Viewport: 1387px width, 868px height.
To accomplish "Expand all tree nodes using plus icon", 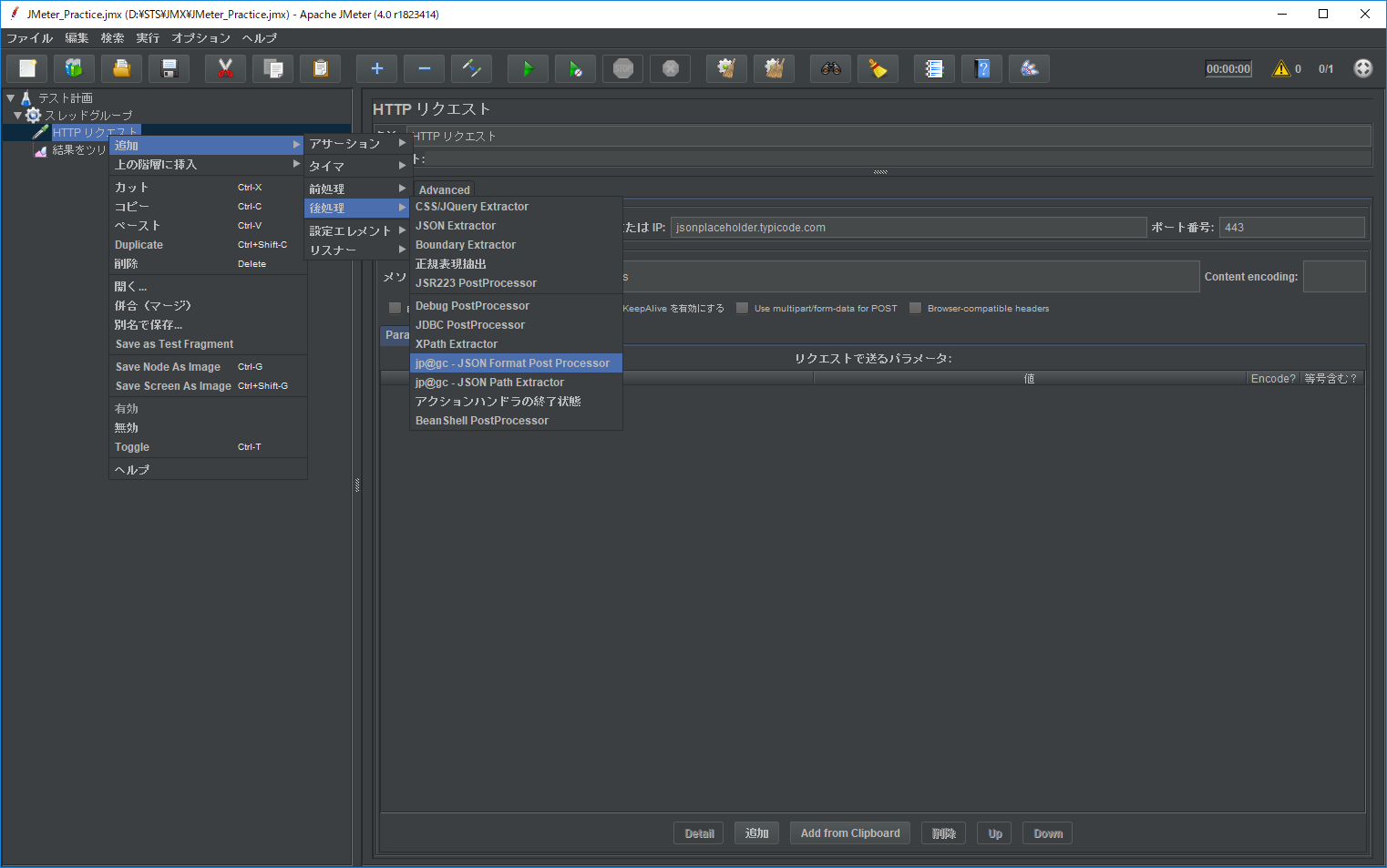I will (x=376, y=68).
